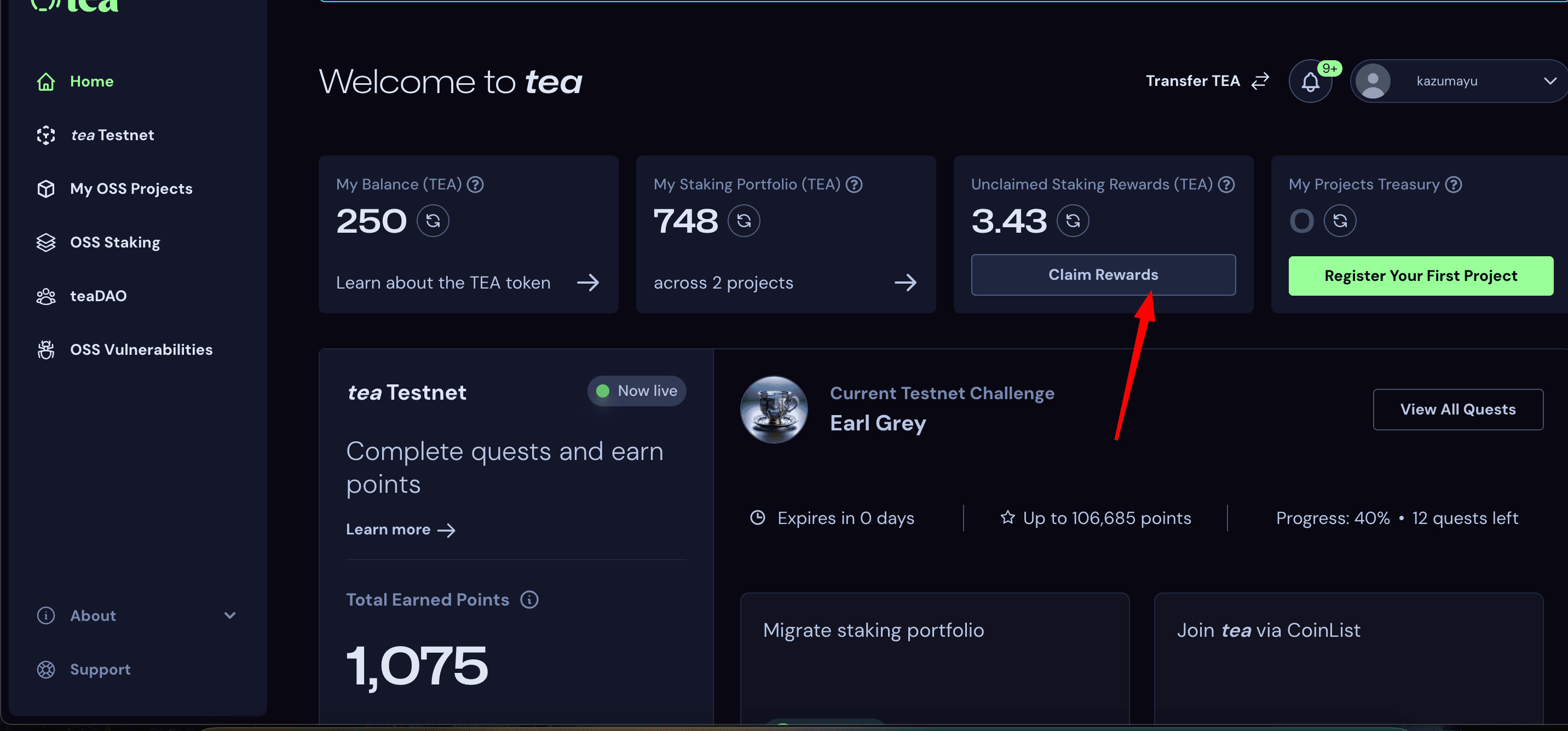Open the notifications bell icon
This screenshot has width=1568, height=731.
click(1310, 81)
